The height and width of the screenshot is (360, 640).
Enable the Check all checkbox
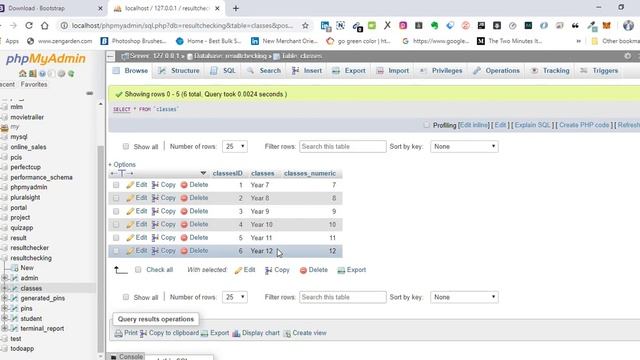(138, 270)
